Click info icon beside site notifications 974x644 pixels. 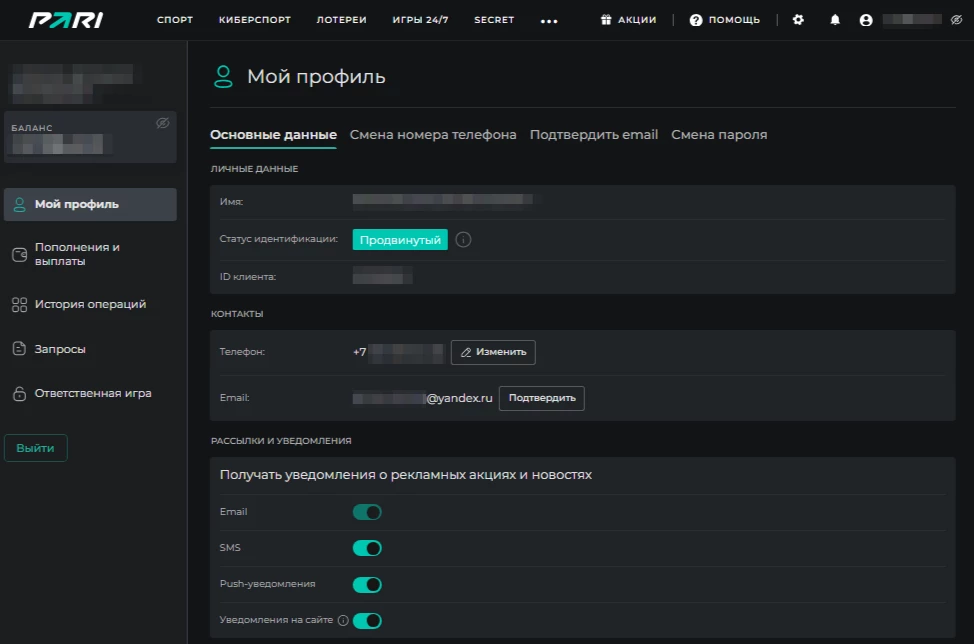(x=343, y=620)
